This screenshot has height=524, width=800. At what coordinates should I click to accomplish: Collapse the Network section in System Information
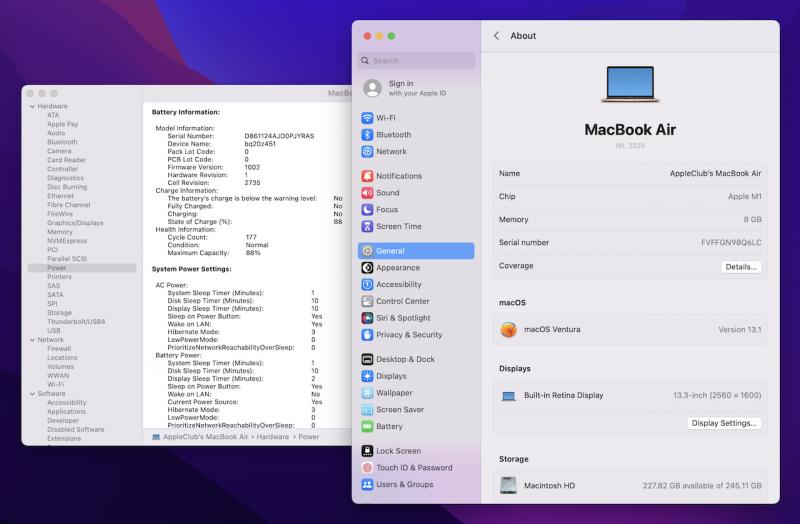[32, 340]
